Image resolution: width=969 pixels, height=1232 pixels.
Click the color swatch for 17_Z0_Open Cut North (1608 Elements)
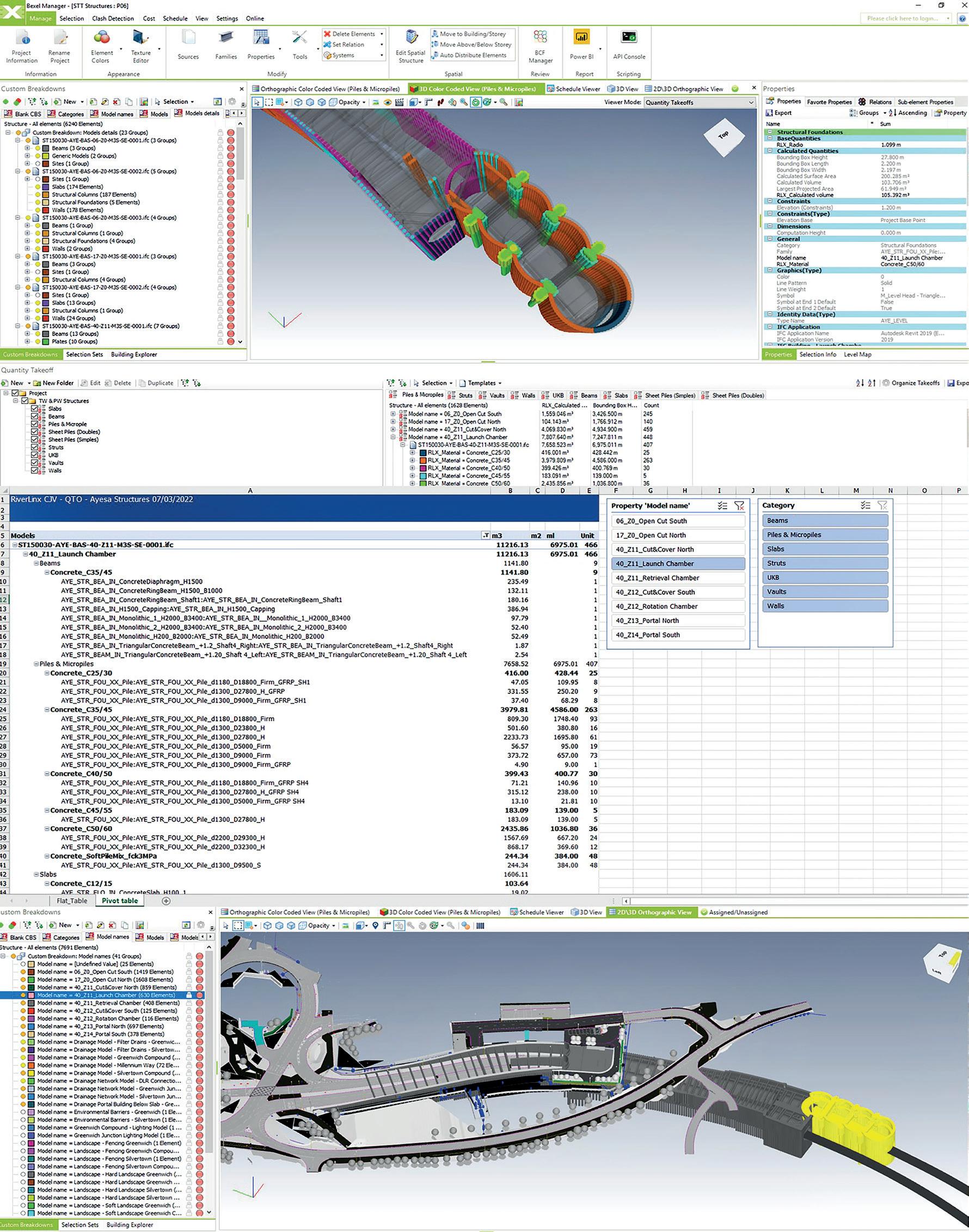pos(32,979)
